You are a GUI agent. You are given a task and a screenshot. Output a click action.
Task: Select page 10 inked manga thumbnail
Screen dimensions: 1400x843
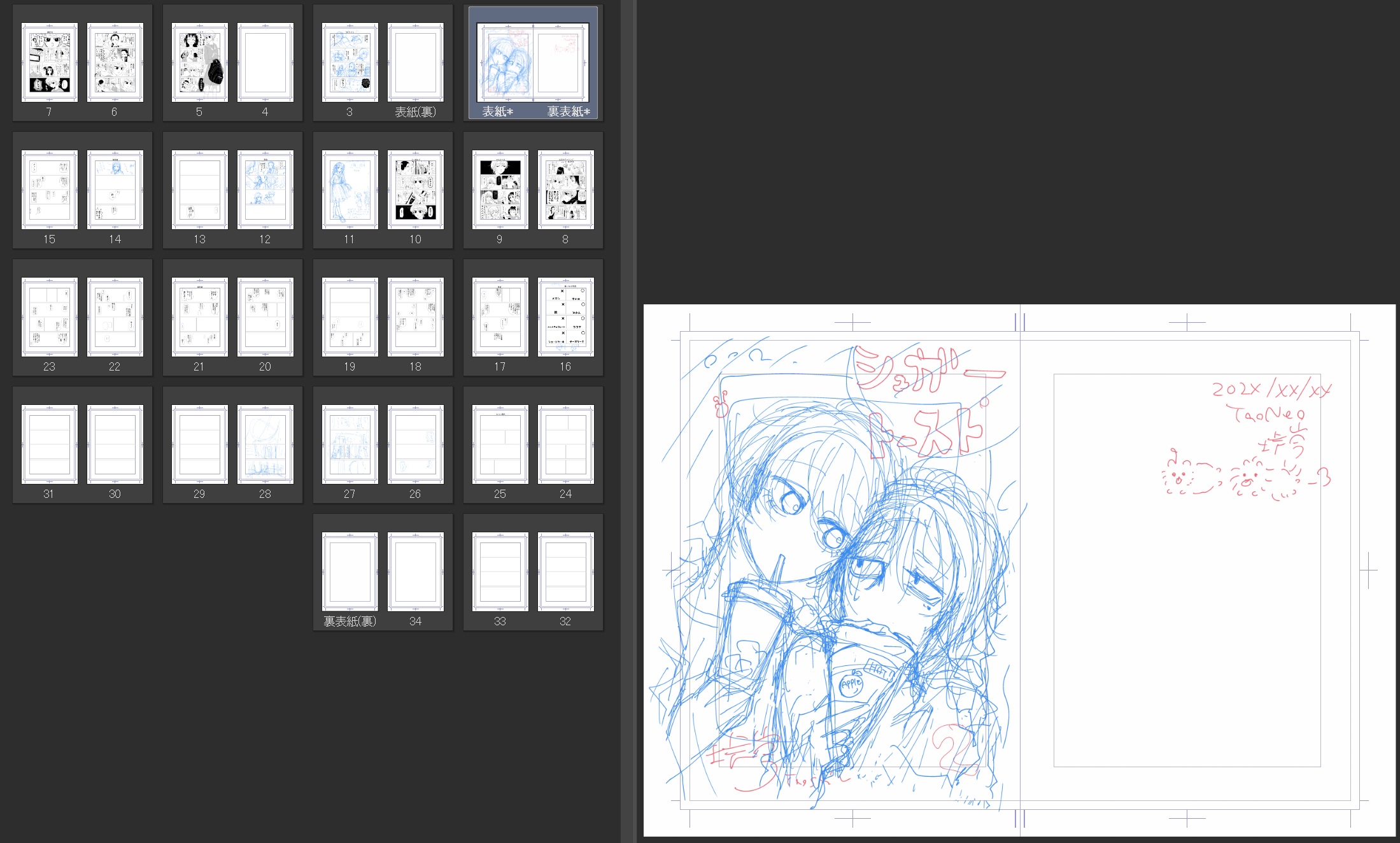click(416, 190)
